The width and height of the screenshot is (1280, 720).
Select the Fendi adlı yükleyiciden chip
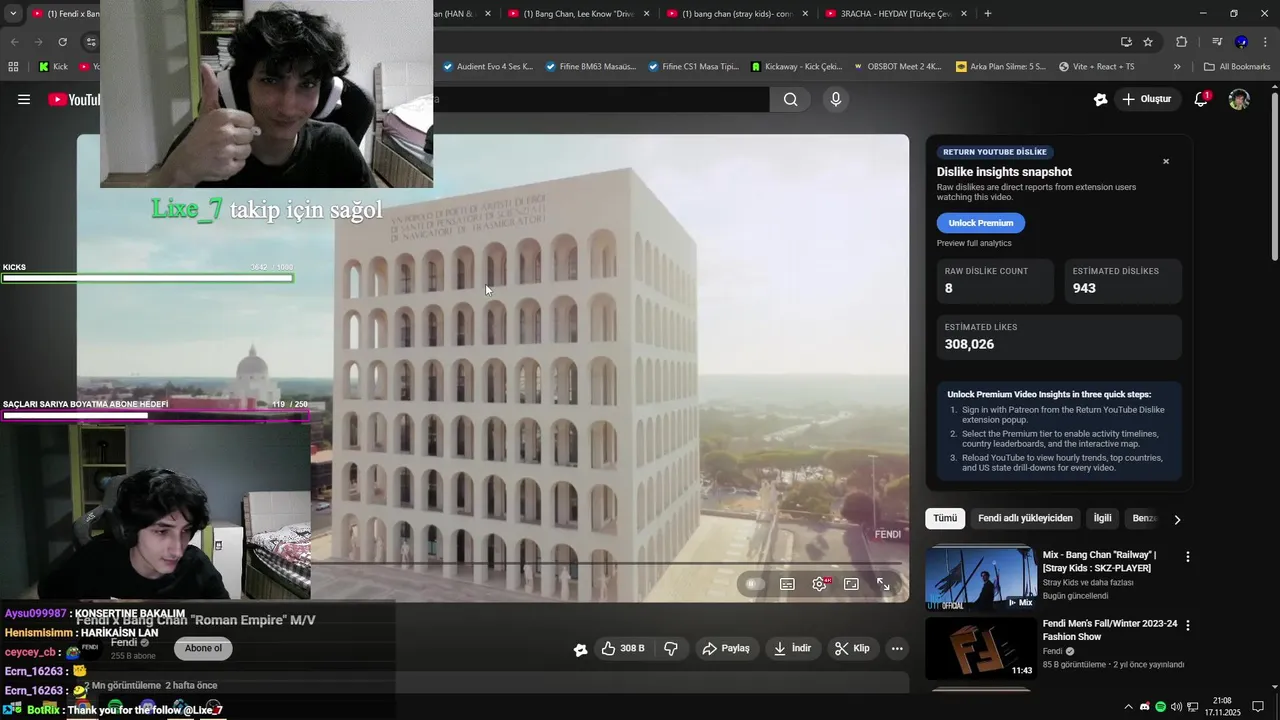(x=1025, y=518)
